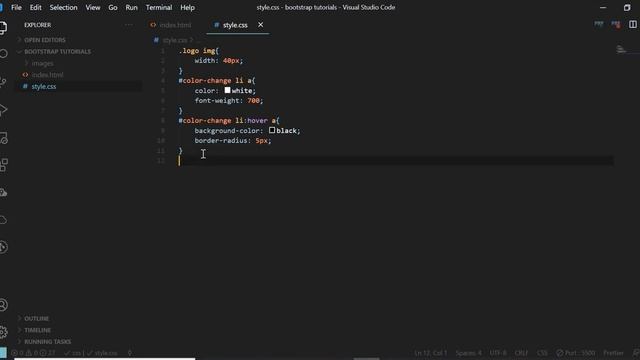640x360 pixels.
Task: Open the Extensions view
Action: point(4,165)
